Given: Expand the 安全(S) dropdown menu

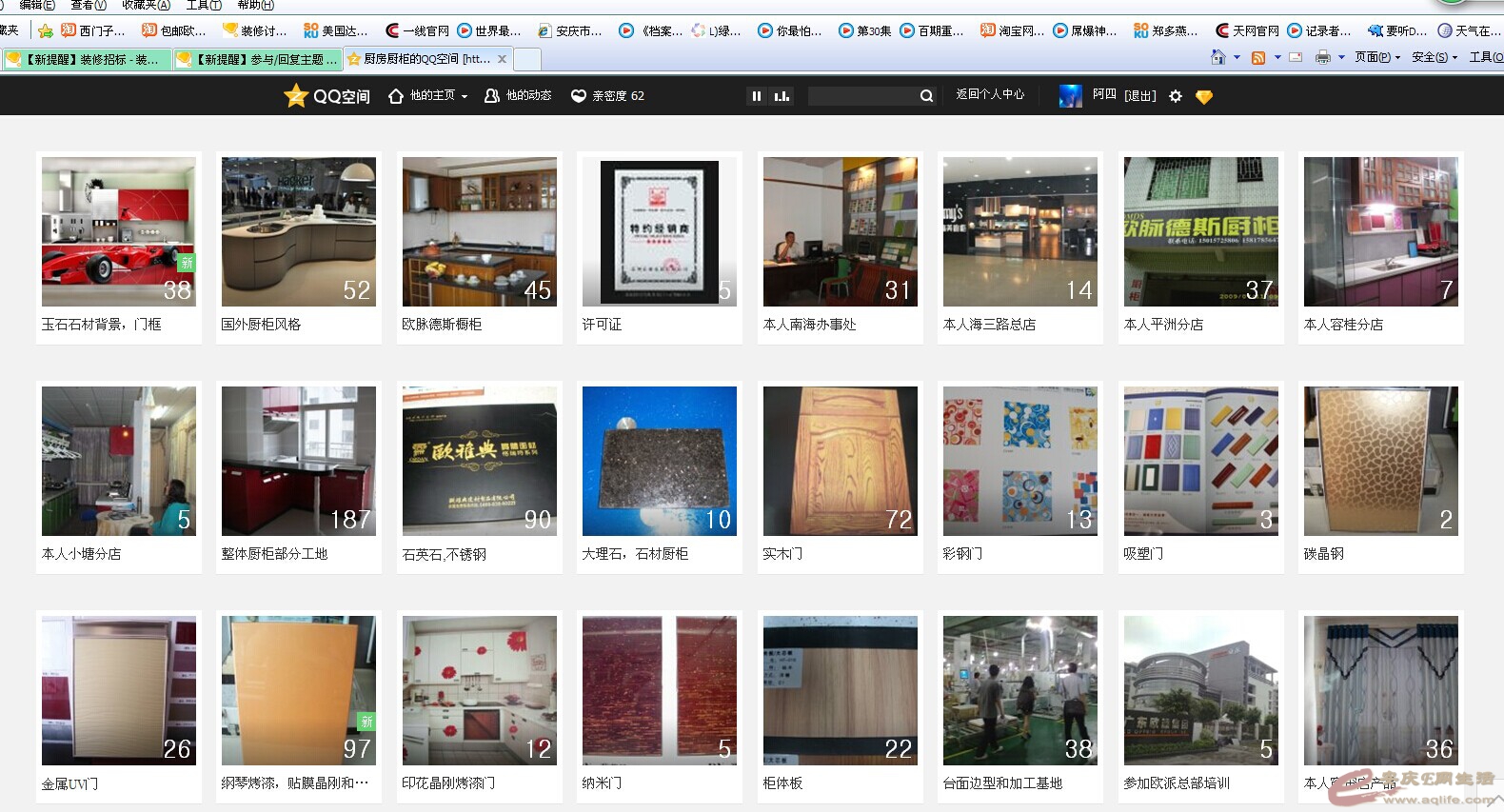Looking at the screenshot, I should point(1435,58).
